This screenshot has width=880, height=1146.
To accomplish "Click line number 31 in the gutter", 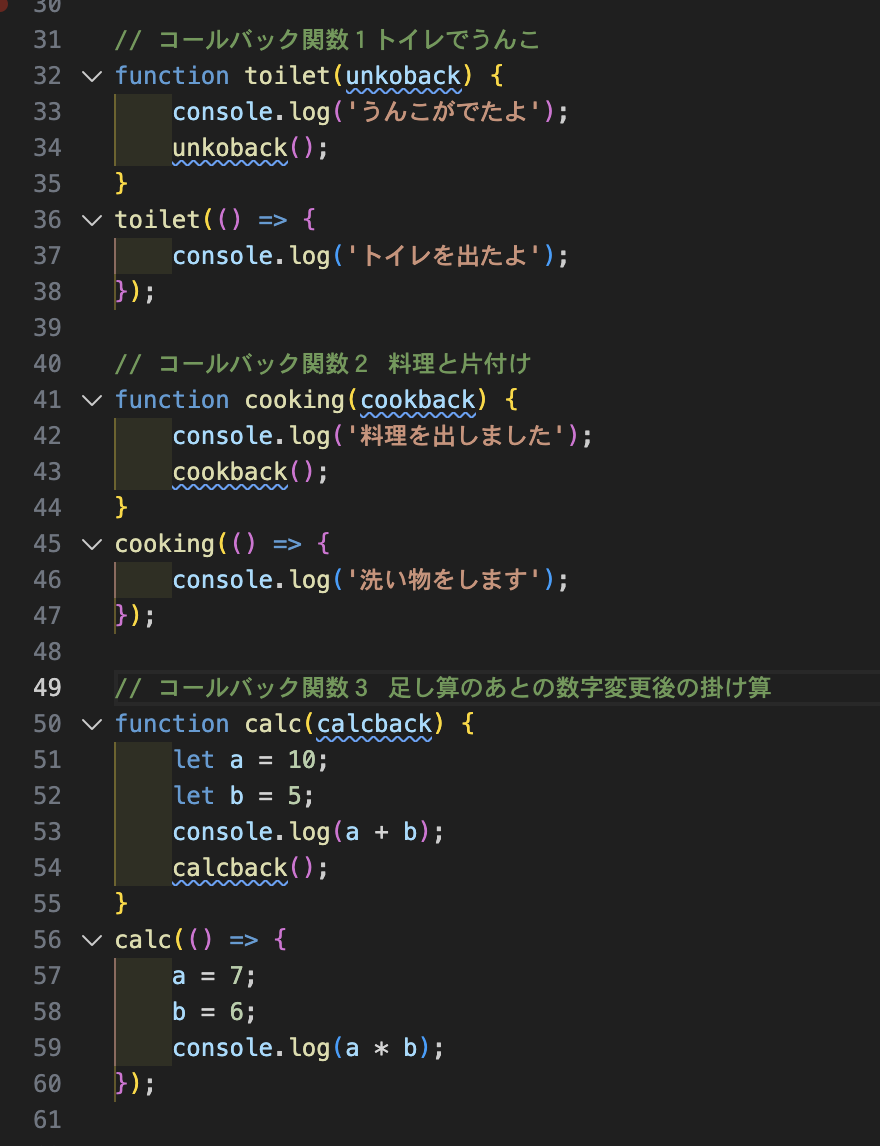I will [48, 39].
